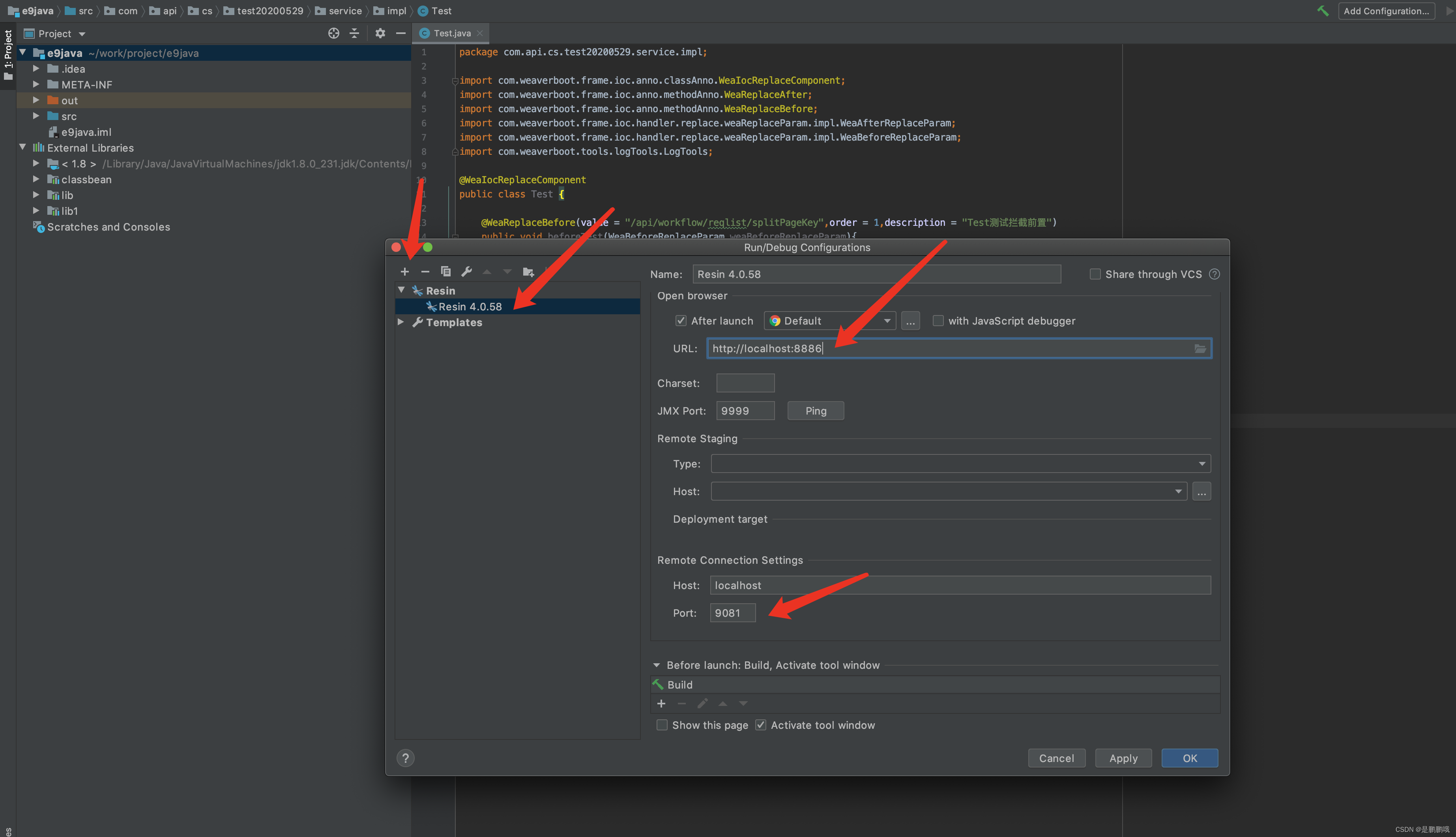Click the URL input field
Screen dimensions: 1456x837
[x=955, y=347]
